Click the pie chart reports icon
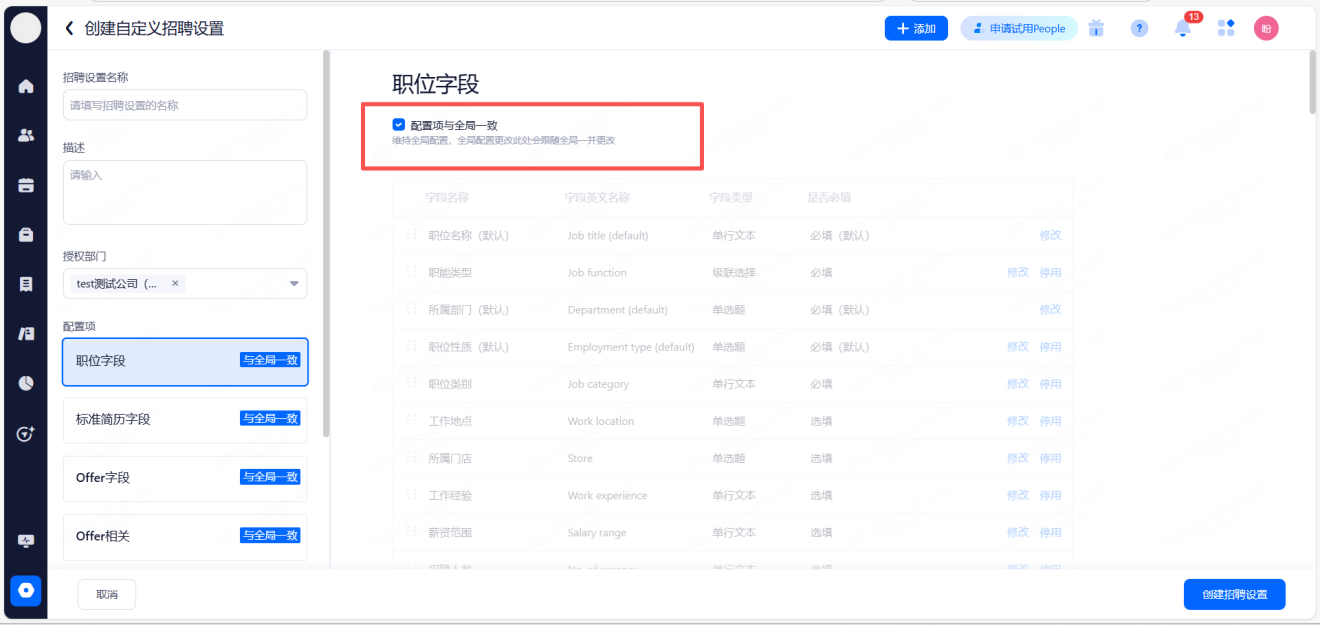 click(26, 383)
